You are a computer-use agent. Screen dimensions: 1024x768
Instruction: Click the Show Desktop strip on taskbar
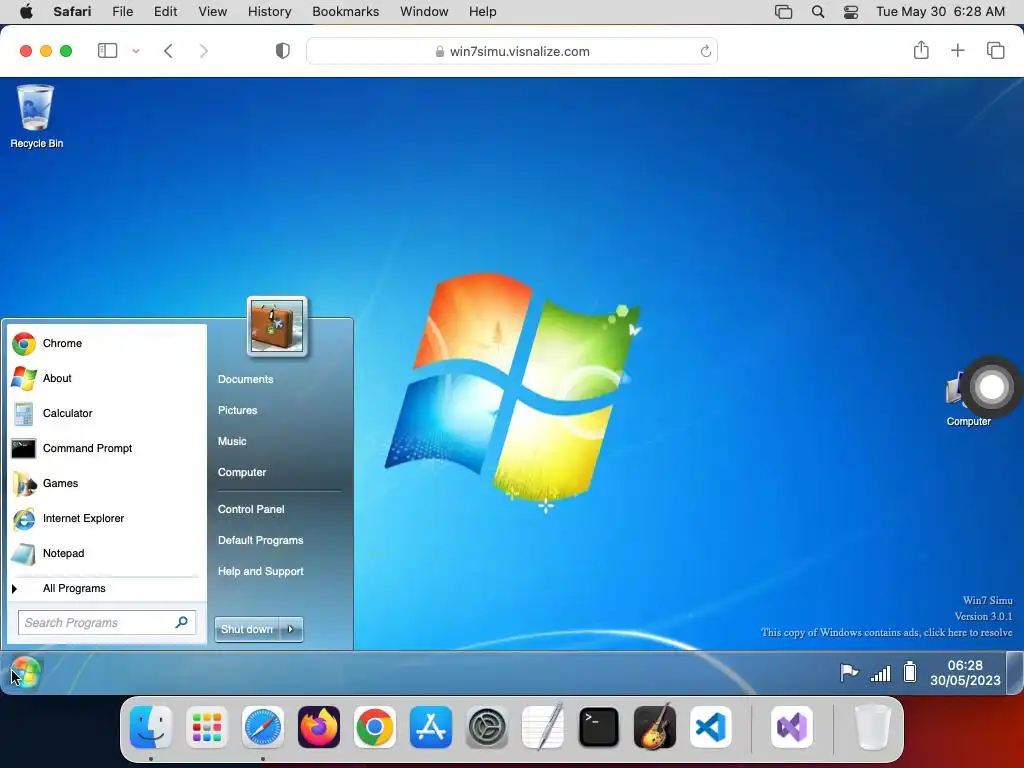1015,673
